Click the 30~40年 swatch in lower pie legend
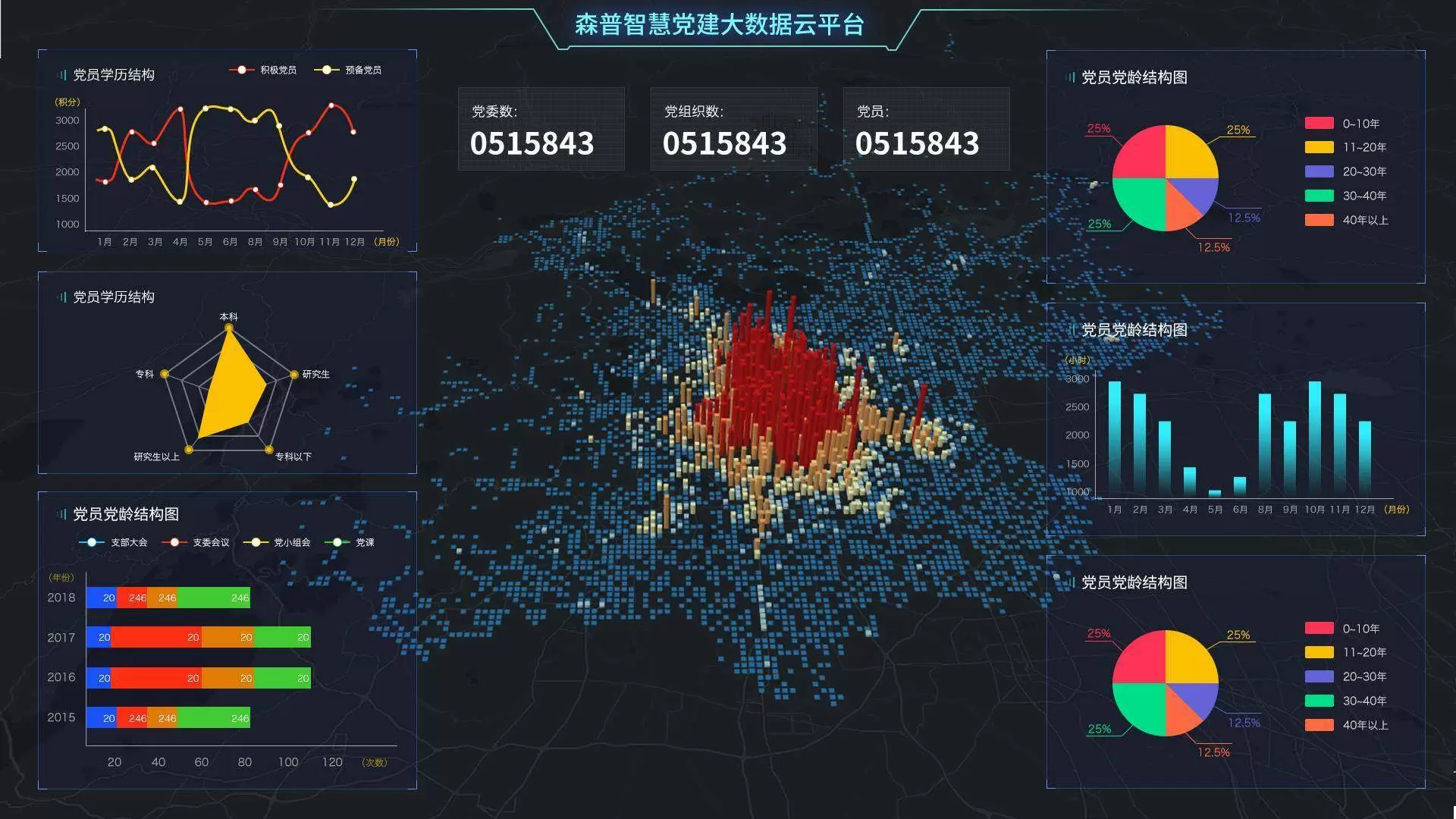The width and height of the screenshot is (1456, 819). coord(1319,701)
